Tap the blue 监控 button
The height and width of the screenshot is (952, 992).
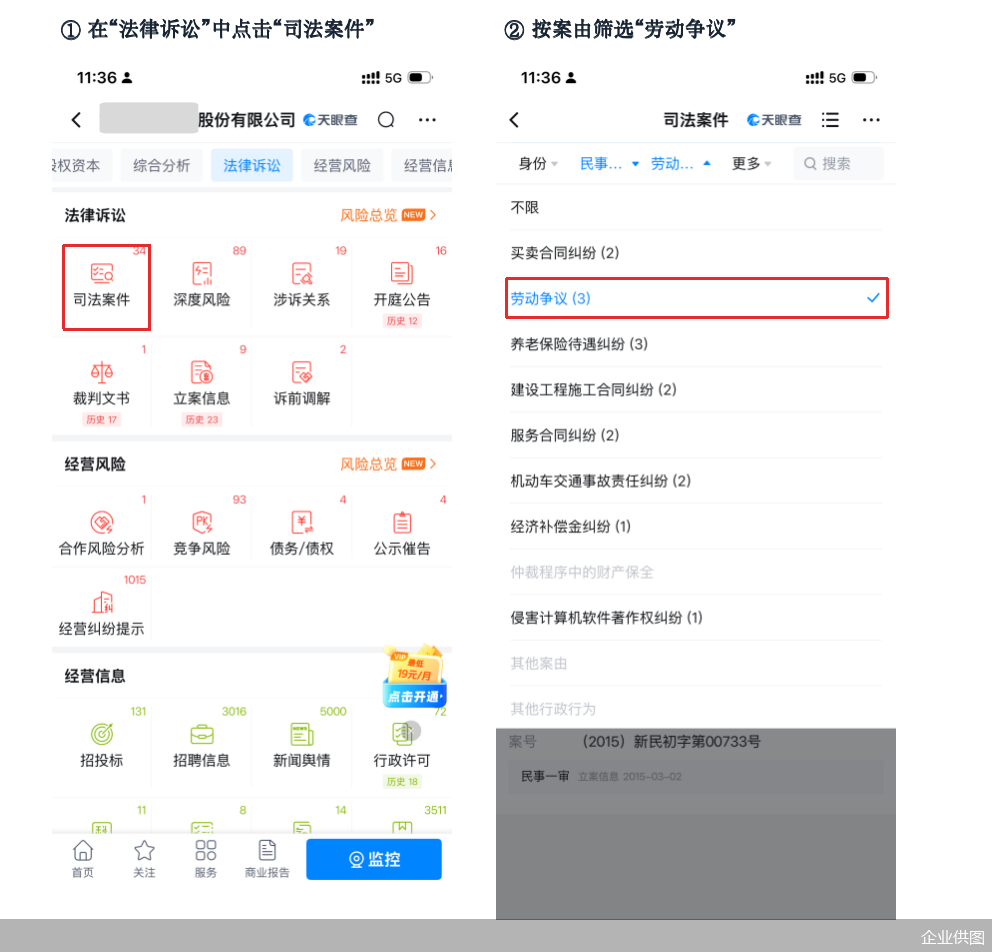(374, 859)
